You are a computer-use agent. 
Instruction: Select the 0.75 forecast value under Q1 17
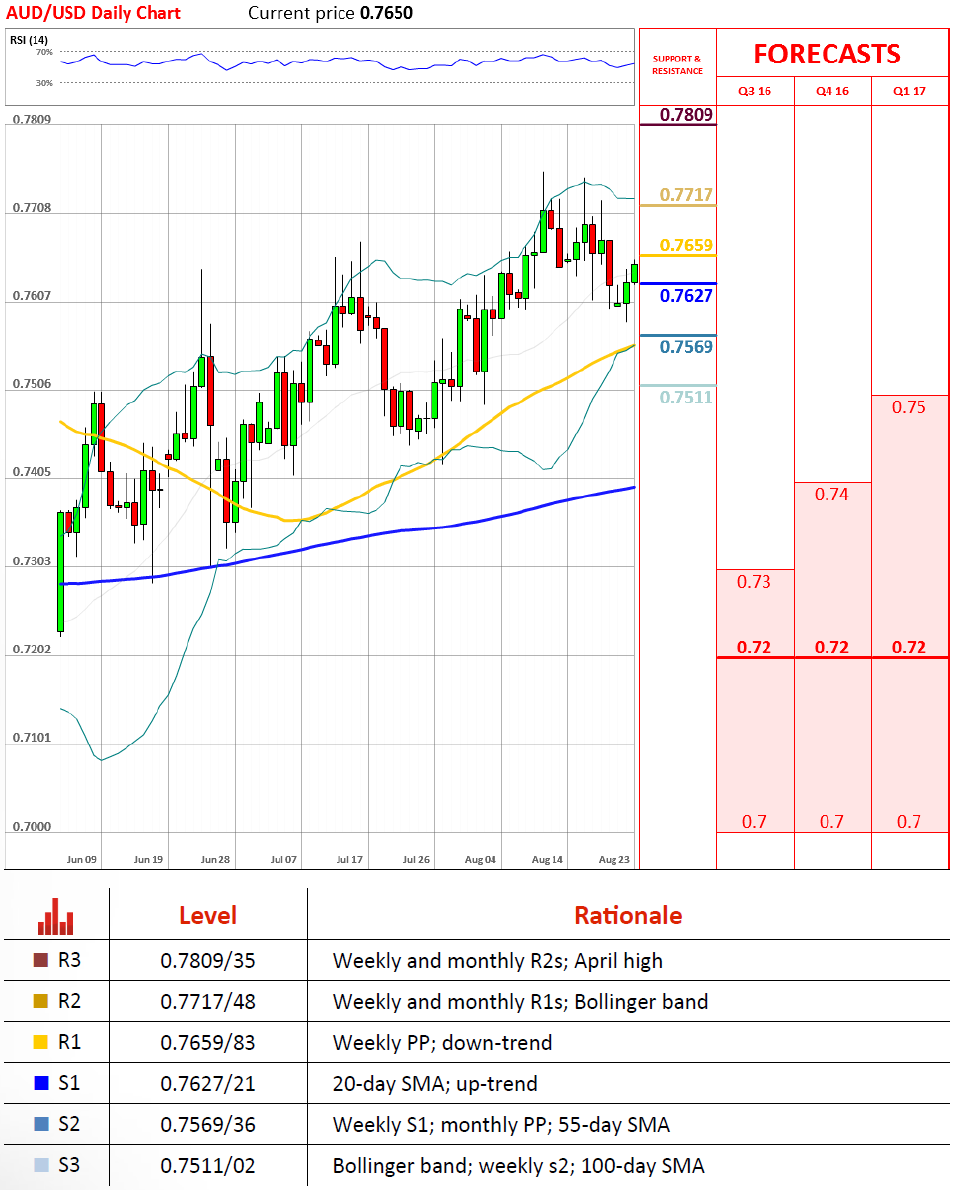(x=909, y=407)
